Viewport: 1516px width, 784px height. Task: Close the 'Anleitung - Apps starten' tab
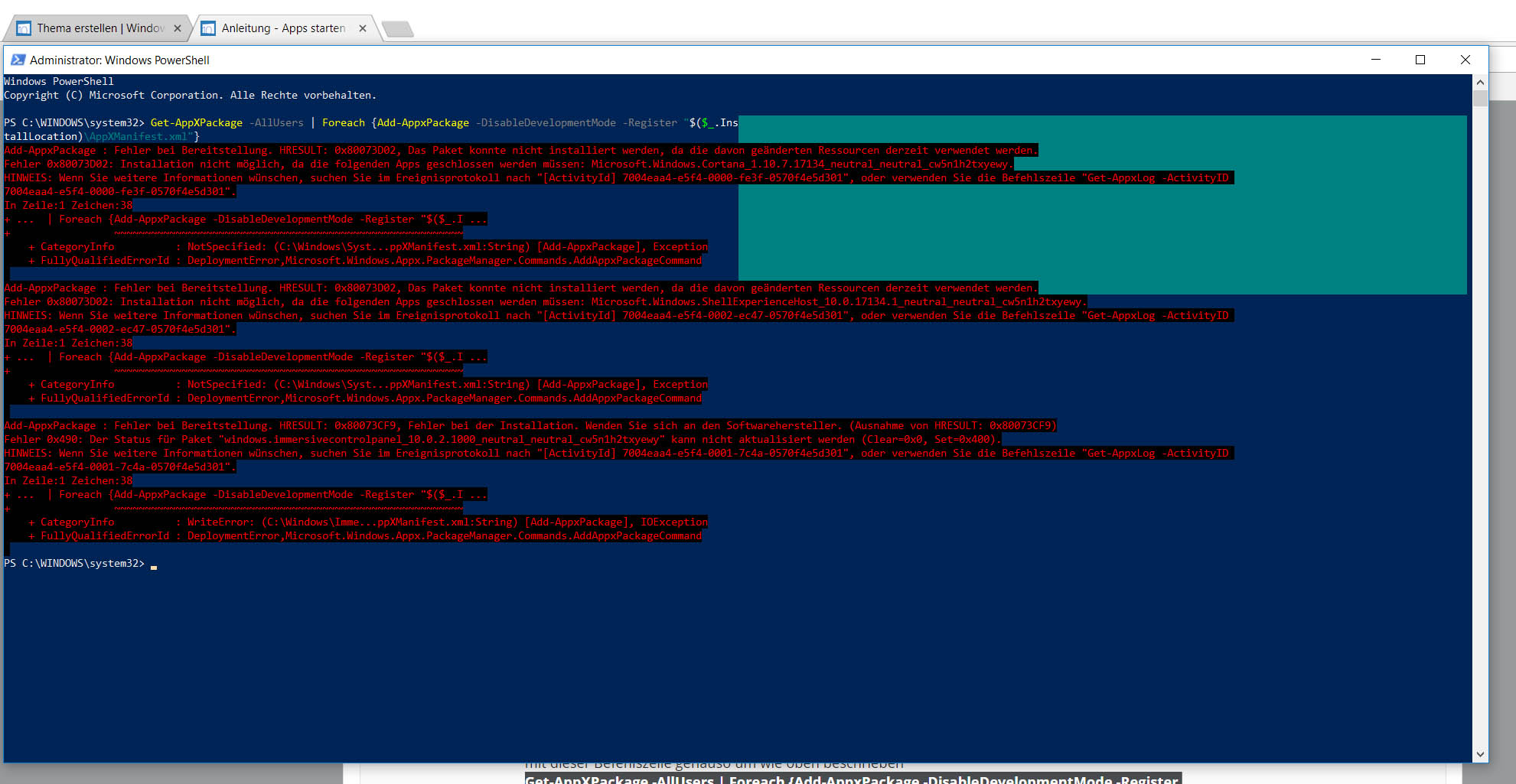[x=363, y=28]
